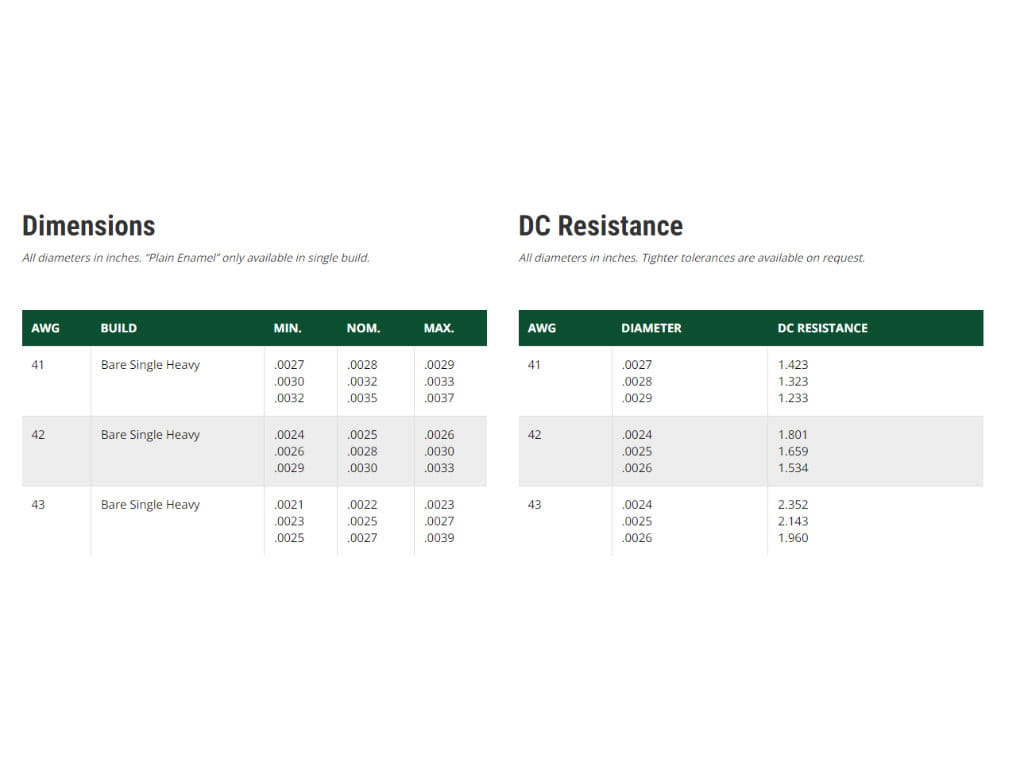Click the Dimensions section heading
Screen dimensions: 1024x768
(x=88, y=226)
